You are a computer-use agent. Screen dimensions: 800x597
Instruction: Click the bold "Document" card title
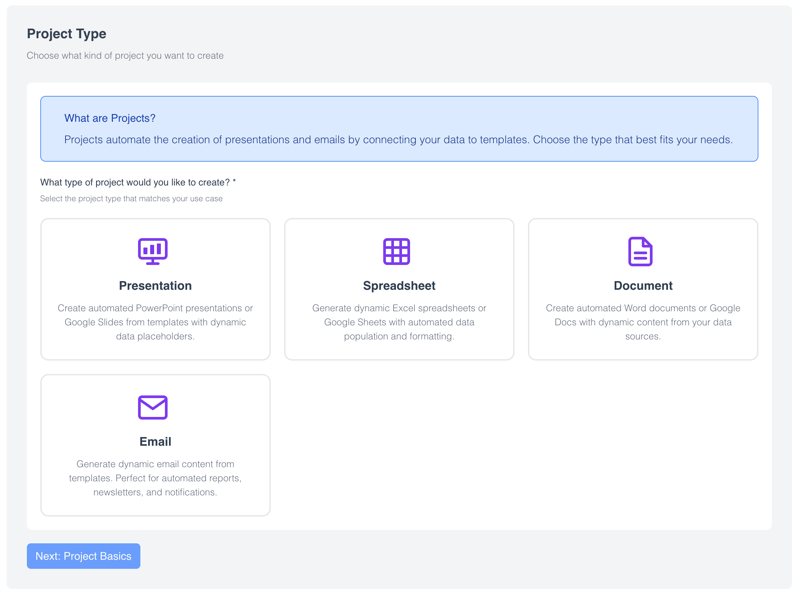(643, 286)
